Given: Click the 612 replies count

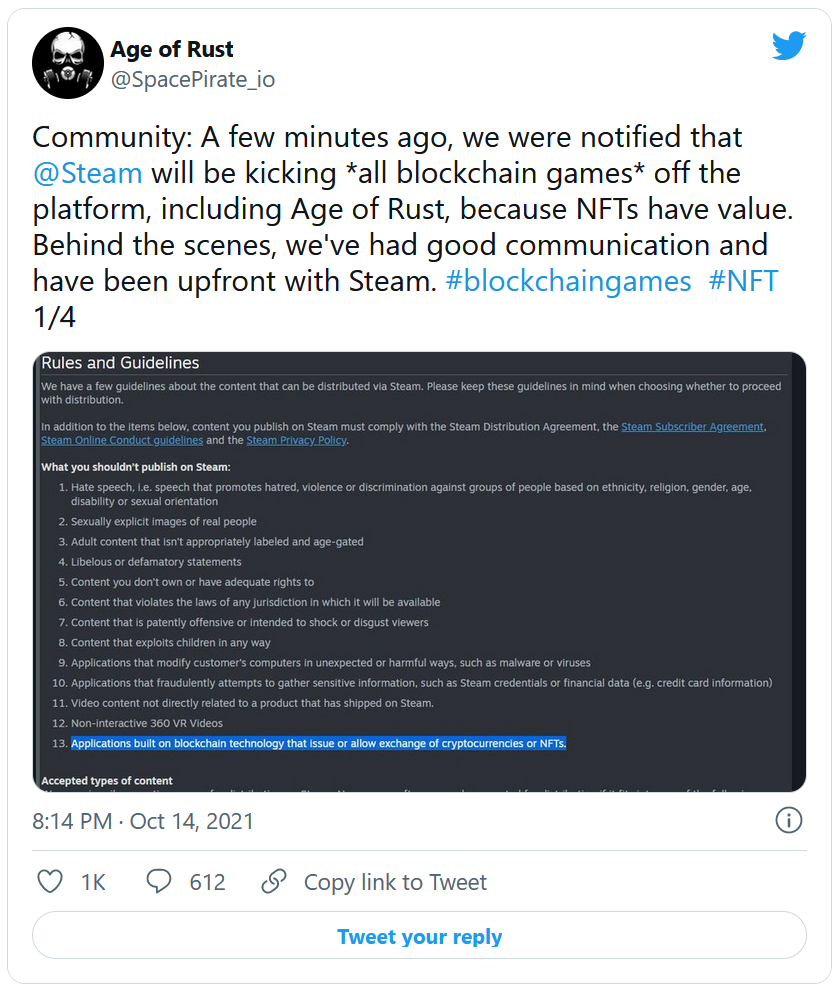Looking at the screenshot, I should click(x=207, y=882).
